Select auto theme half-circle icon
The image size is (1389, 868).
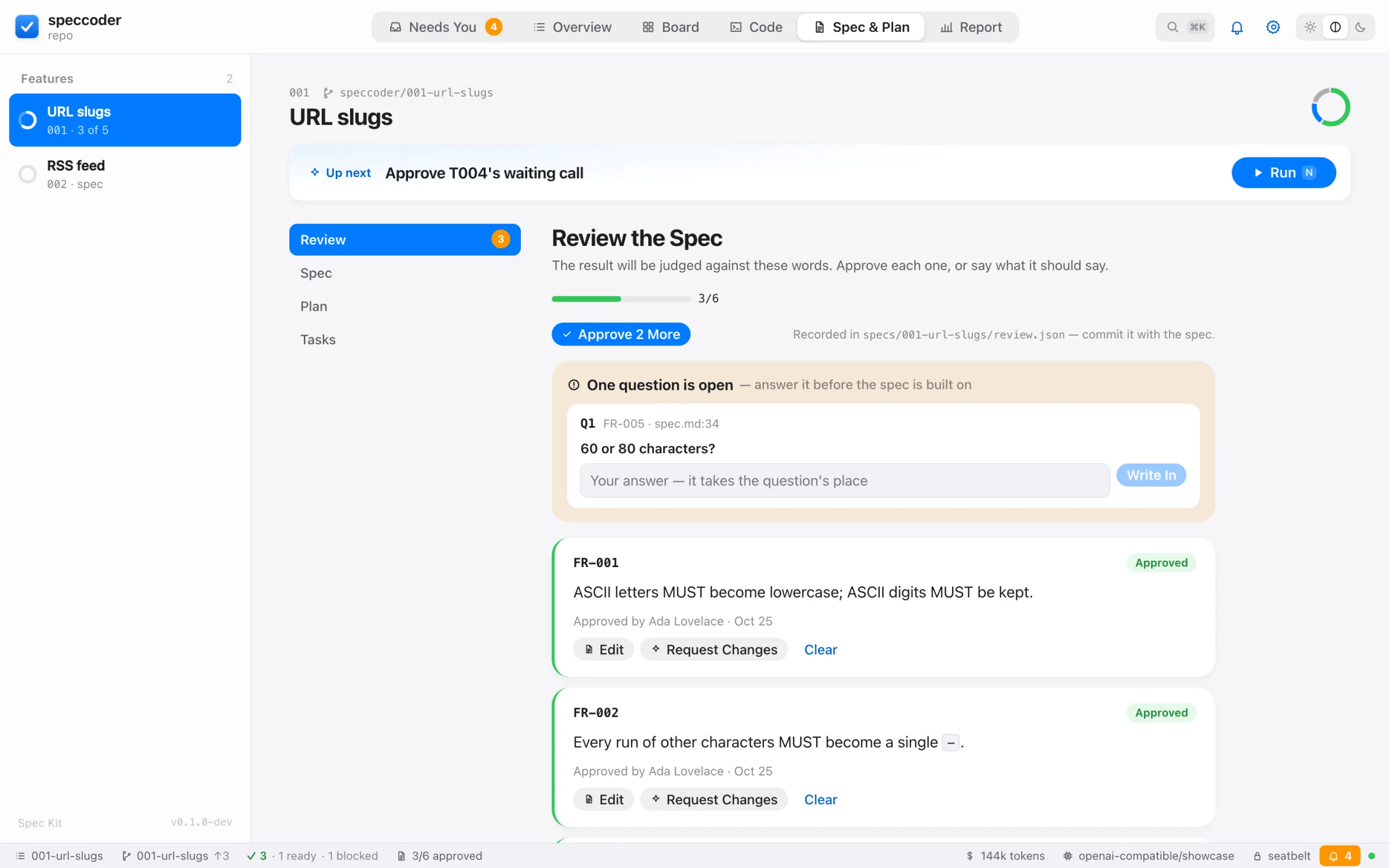click(x=1335, y=27)
